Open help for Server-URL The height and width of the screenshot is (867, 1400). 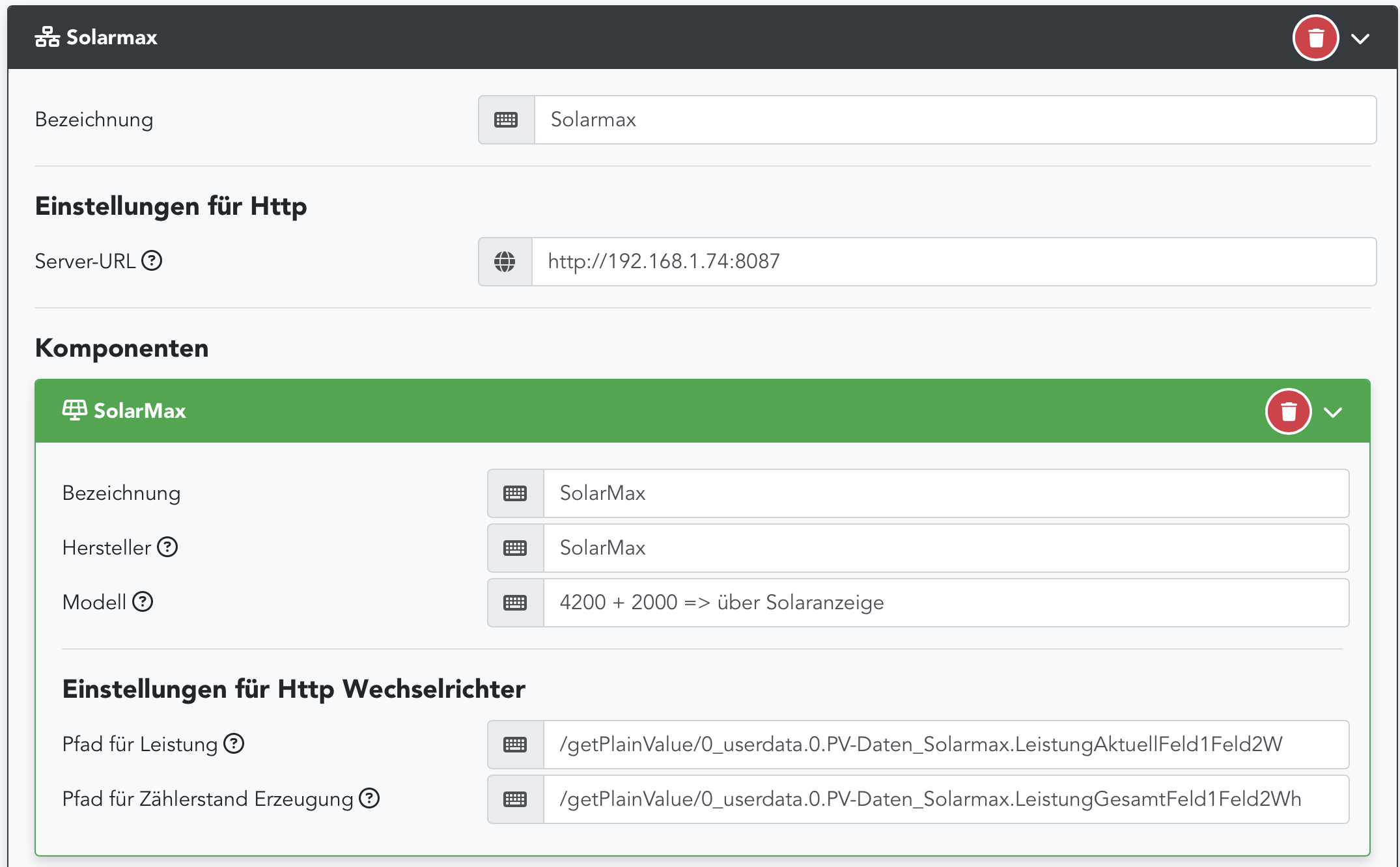tap(152, 261)
